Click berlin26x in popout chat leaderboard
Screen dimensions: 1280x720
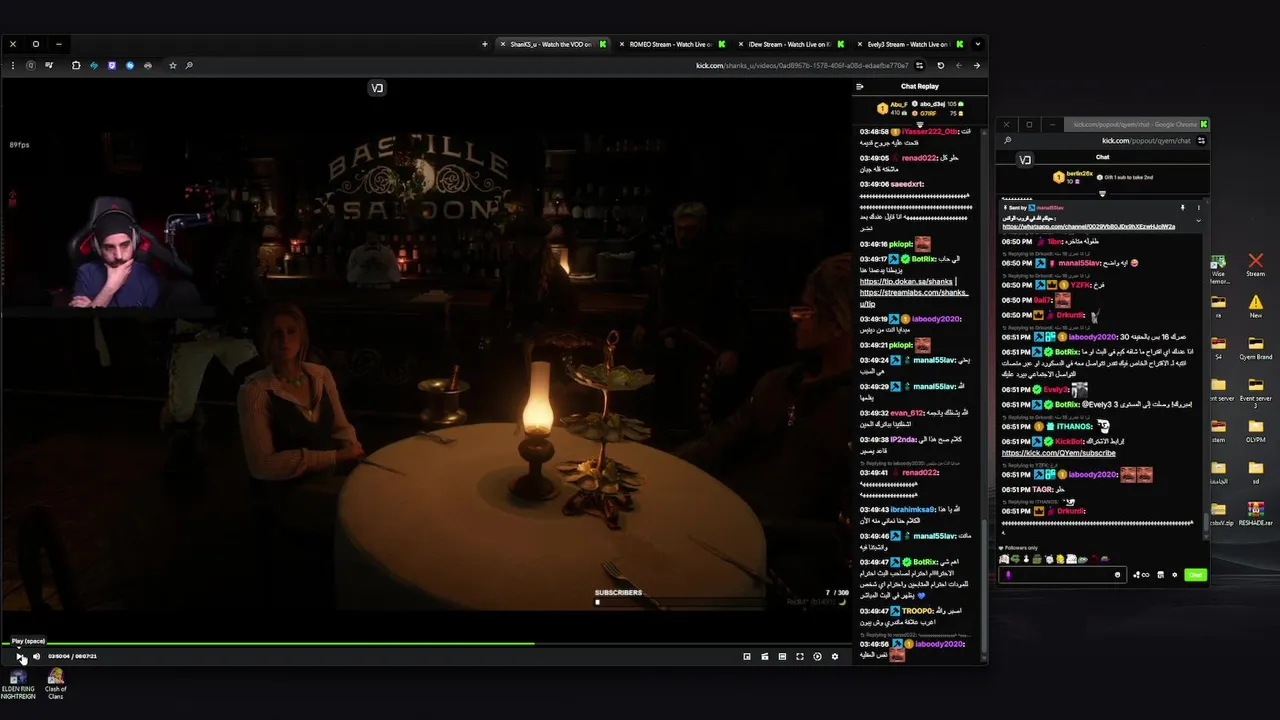click(1079, 173)
